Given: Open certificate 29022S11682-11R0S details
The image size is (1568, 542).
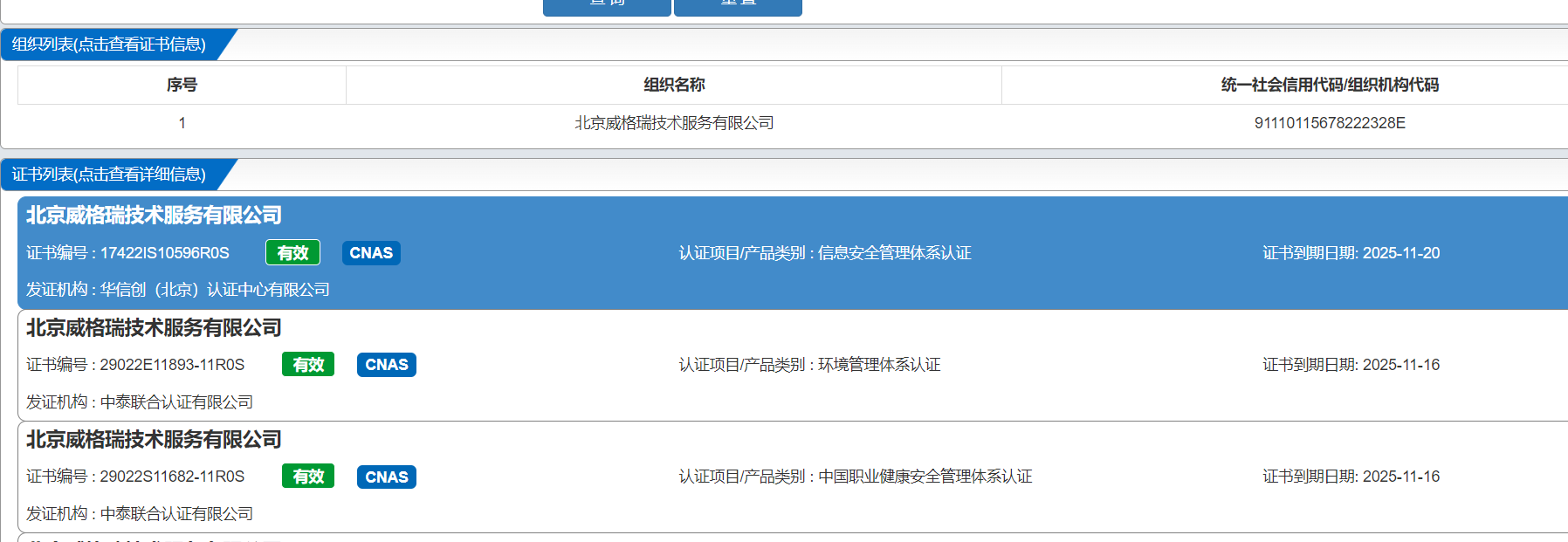Looking at the screenshot, I should 793,477.
